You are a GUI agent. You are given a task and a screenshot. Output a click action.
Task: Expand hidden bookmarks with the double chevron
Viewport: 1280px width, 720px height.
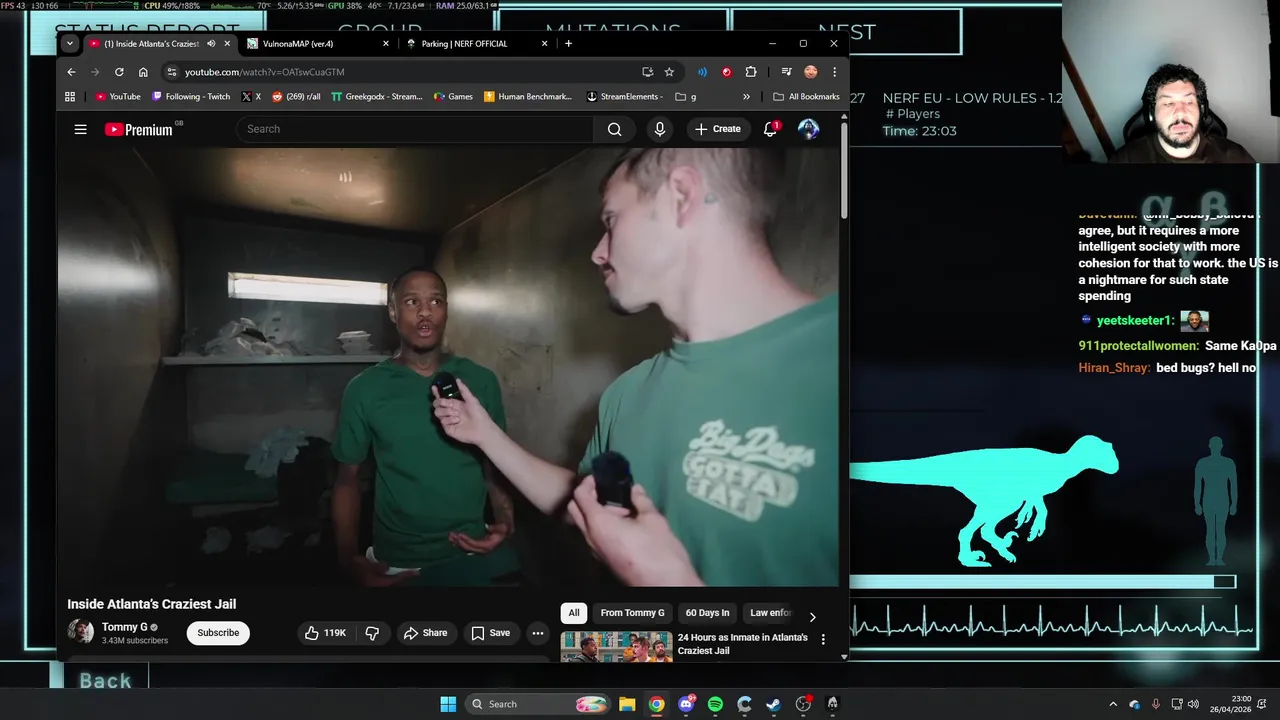coord(746,97)
